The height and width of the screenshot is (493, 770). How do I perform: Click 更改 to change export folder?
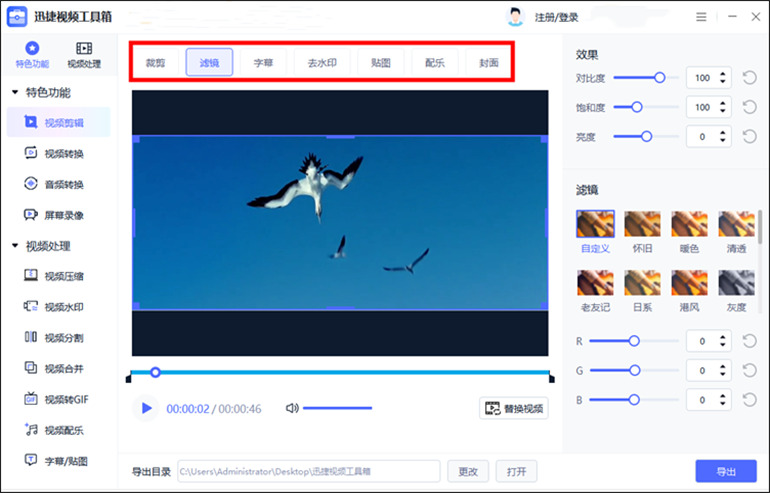(x=468, y=471)
